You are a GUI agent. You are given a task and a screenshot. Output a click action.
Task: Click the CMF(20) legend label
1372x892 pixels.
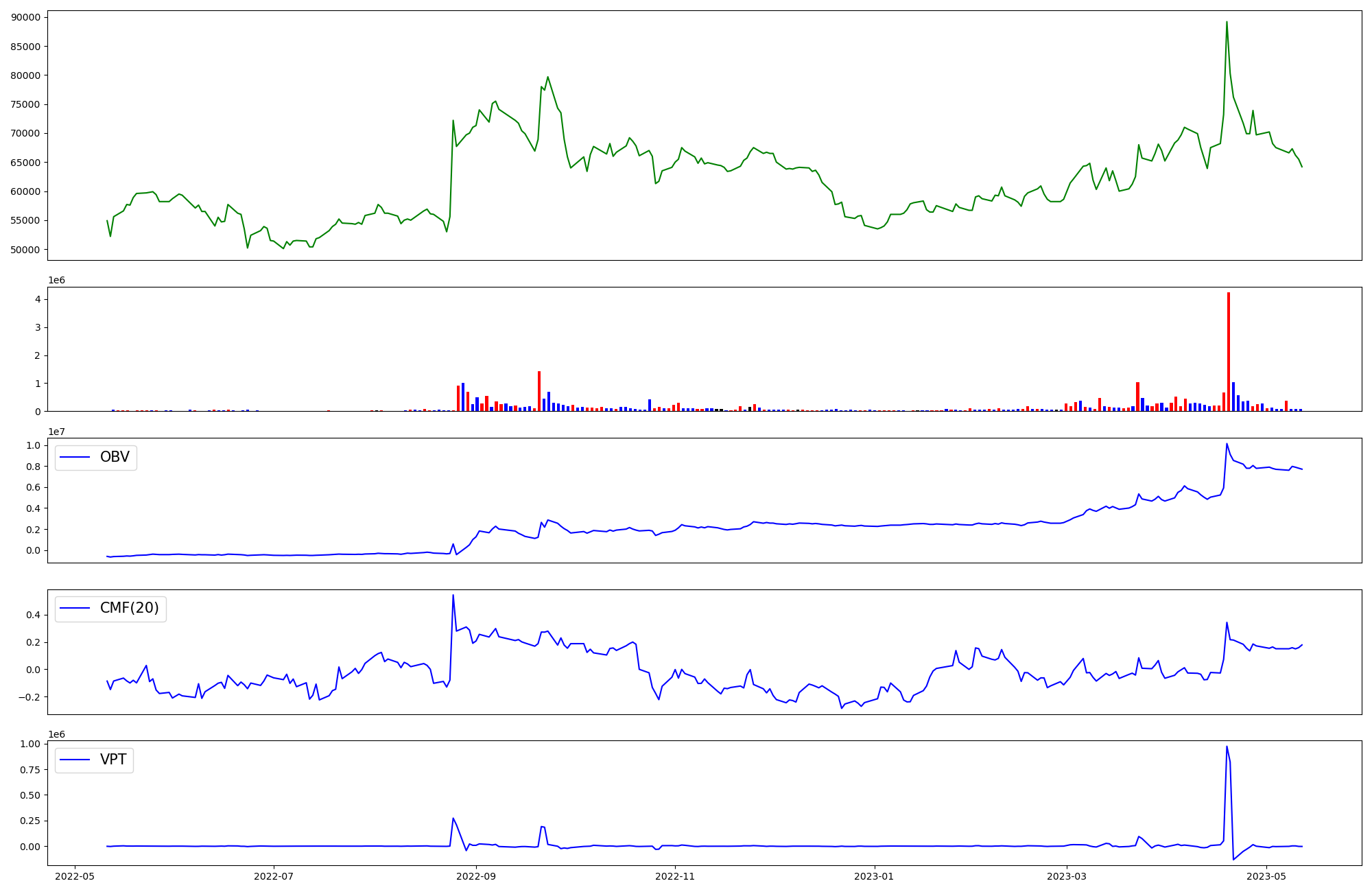click(129, 609)
